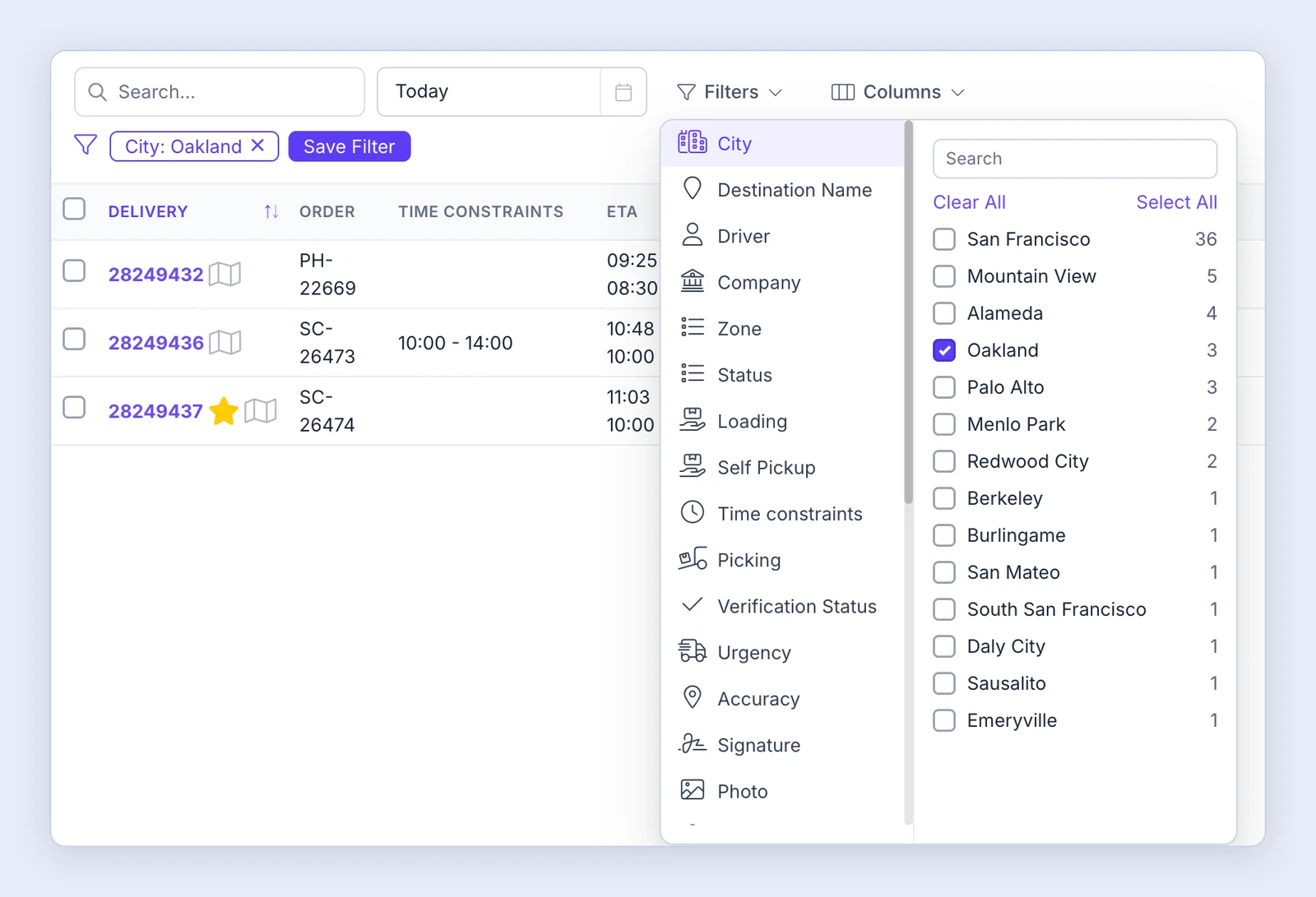Screen dimensions: 1316x897
Task: Click the city Search field in filter panel
Action: coord(1075,159)
